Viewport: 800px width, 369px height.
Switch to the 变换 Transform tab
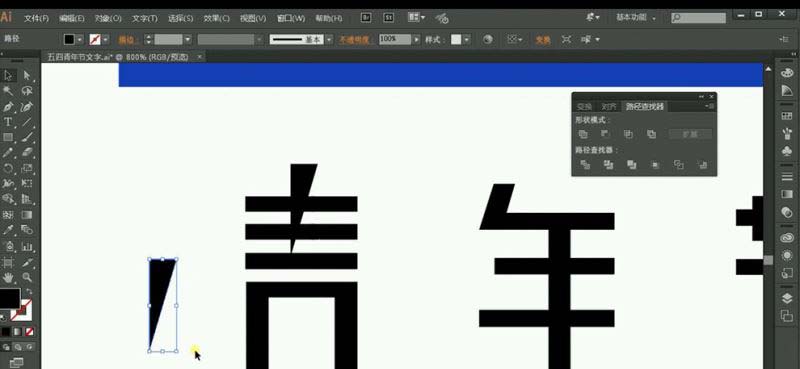[585, 107]
